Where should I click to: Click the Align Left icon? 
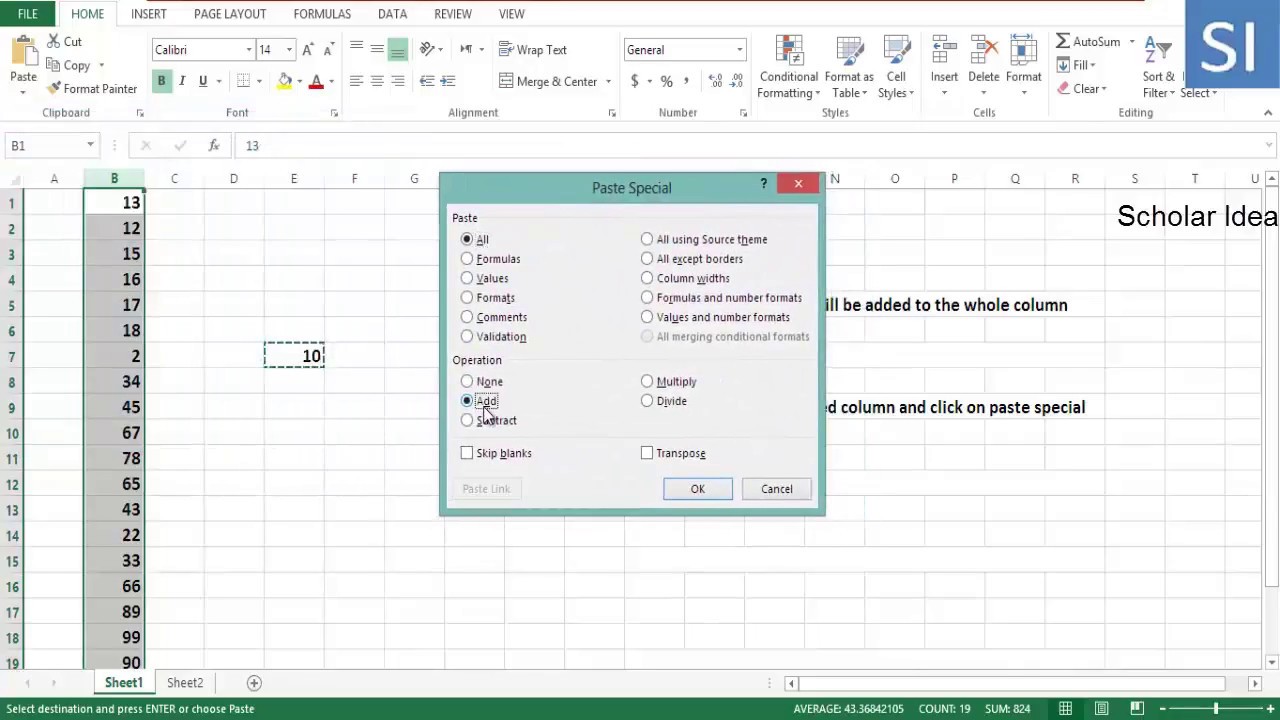point(356,81)
